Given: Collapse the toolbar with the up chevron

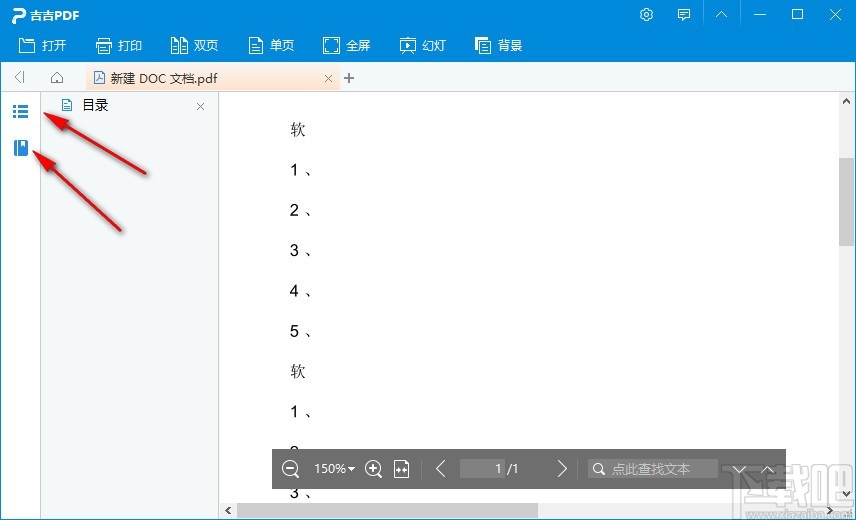Looking at the screenshot, I should [x=721, y=15].
